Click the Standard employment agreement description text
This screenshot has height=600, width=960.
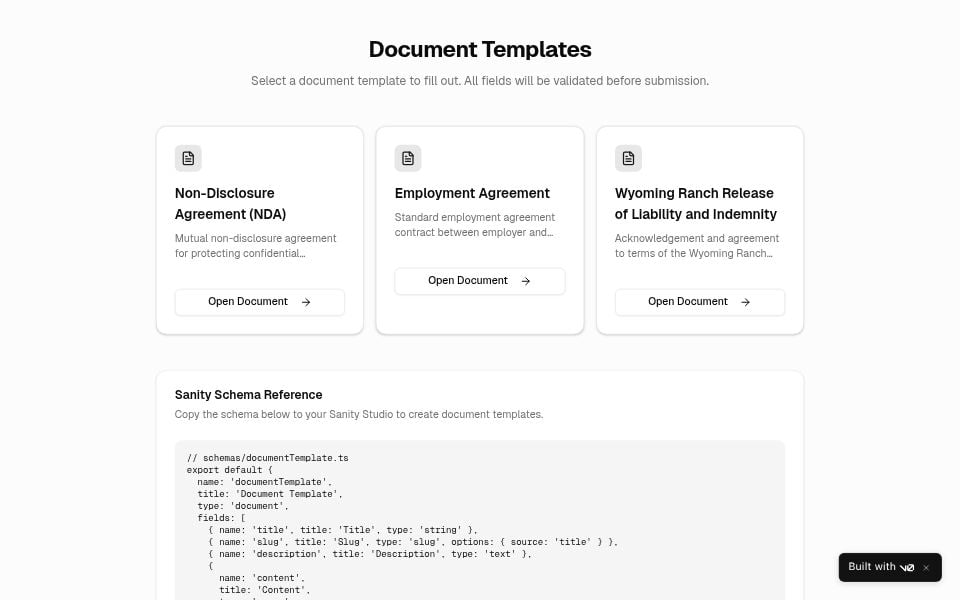[x=474, y=225]
